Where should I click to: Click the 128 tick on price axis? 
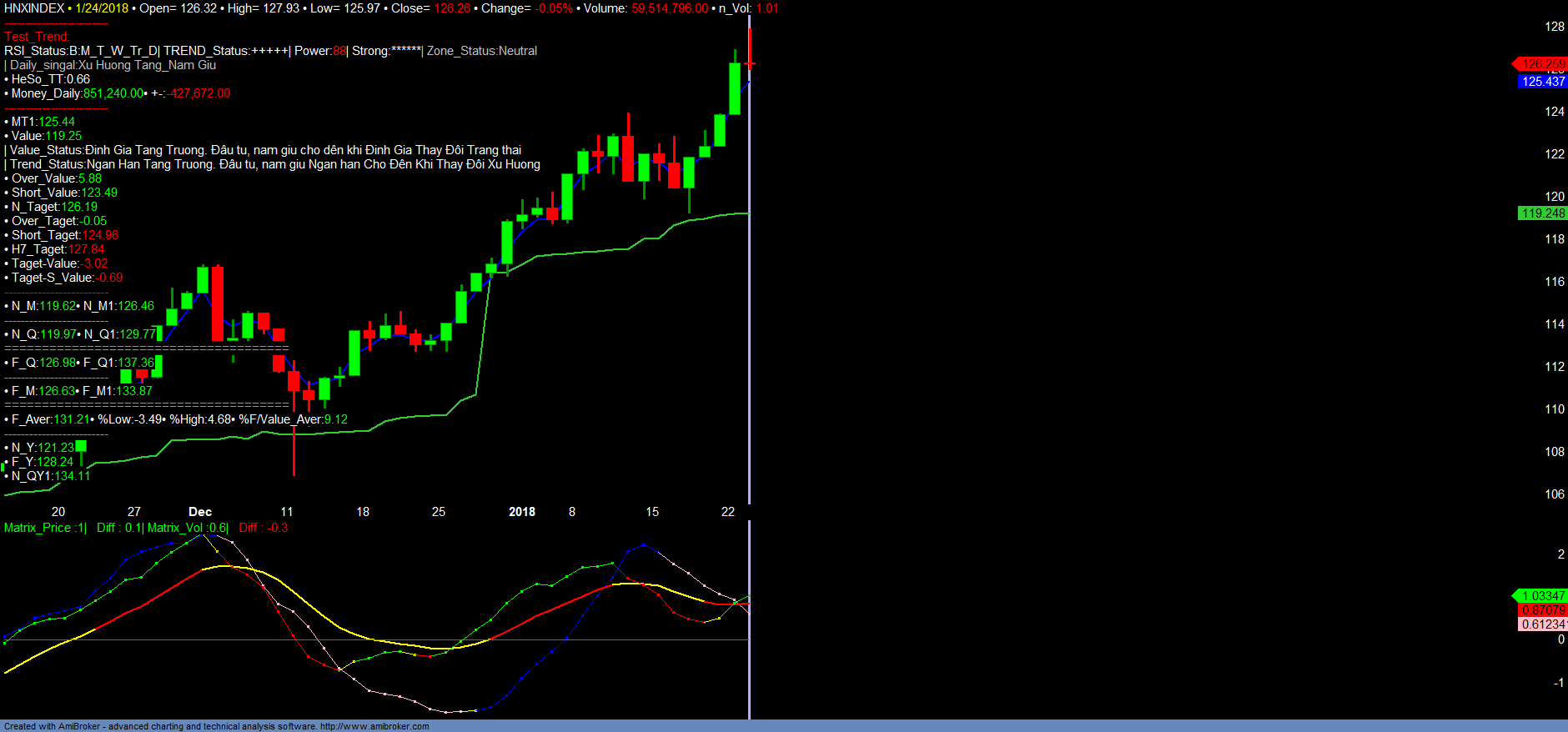(1554, 27)
